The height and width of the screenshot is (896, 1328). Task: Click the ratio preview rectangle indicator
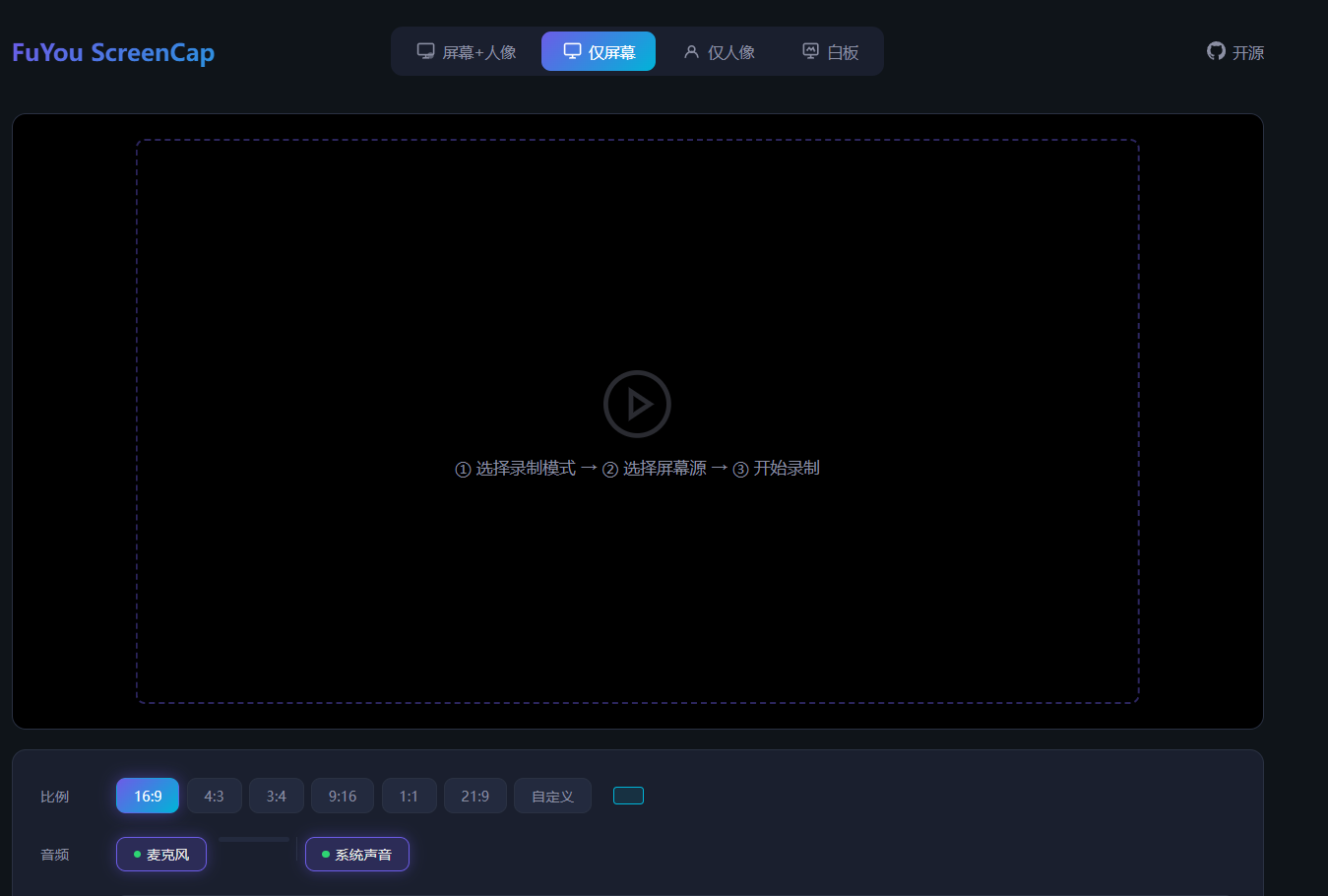point(628,796)
